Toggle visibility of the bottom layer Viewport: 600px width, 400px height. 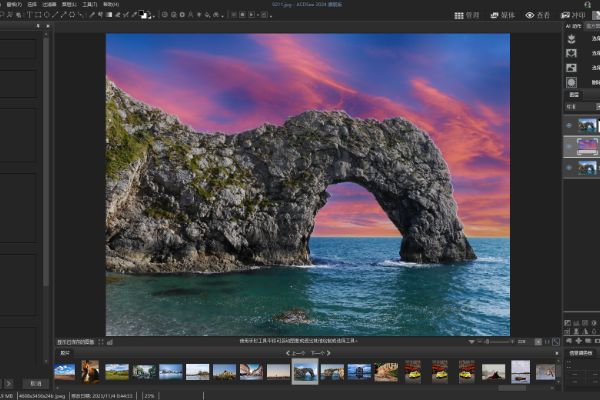(x=569, y=168)
